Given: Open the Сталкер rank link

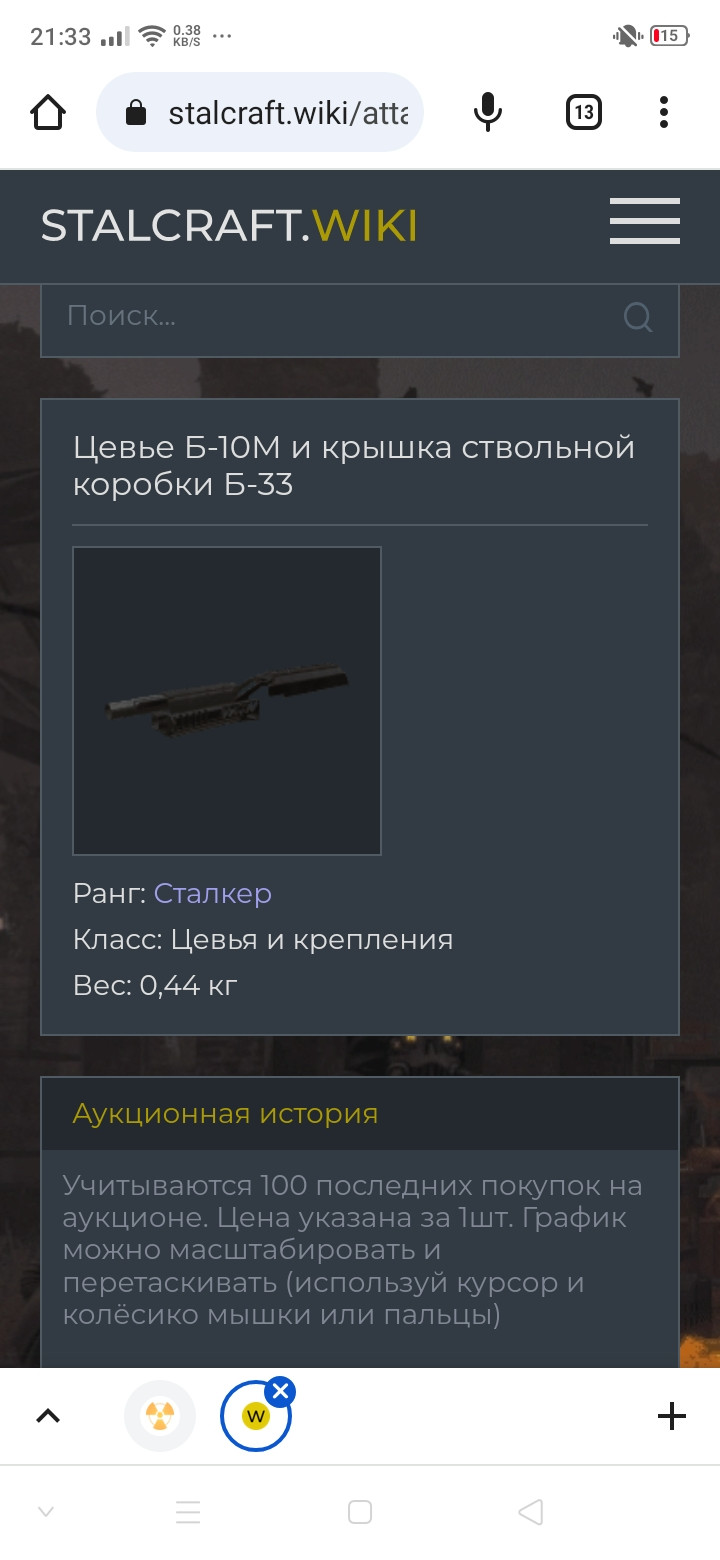Looking at the screenshot, I should tap(213, 893).
